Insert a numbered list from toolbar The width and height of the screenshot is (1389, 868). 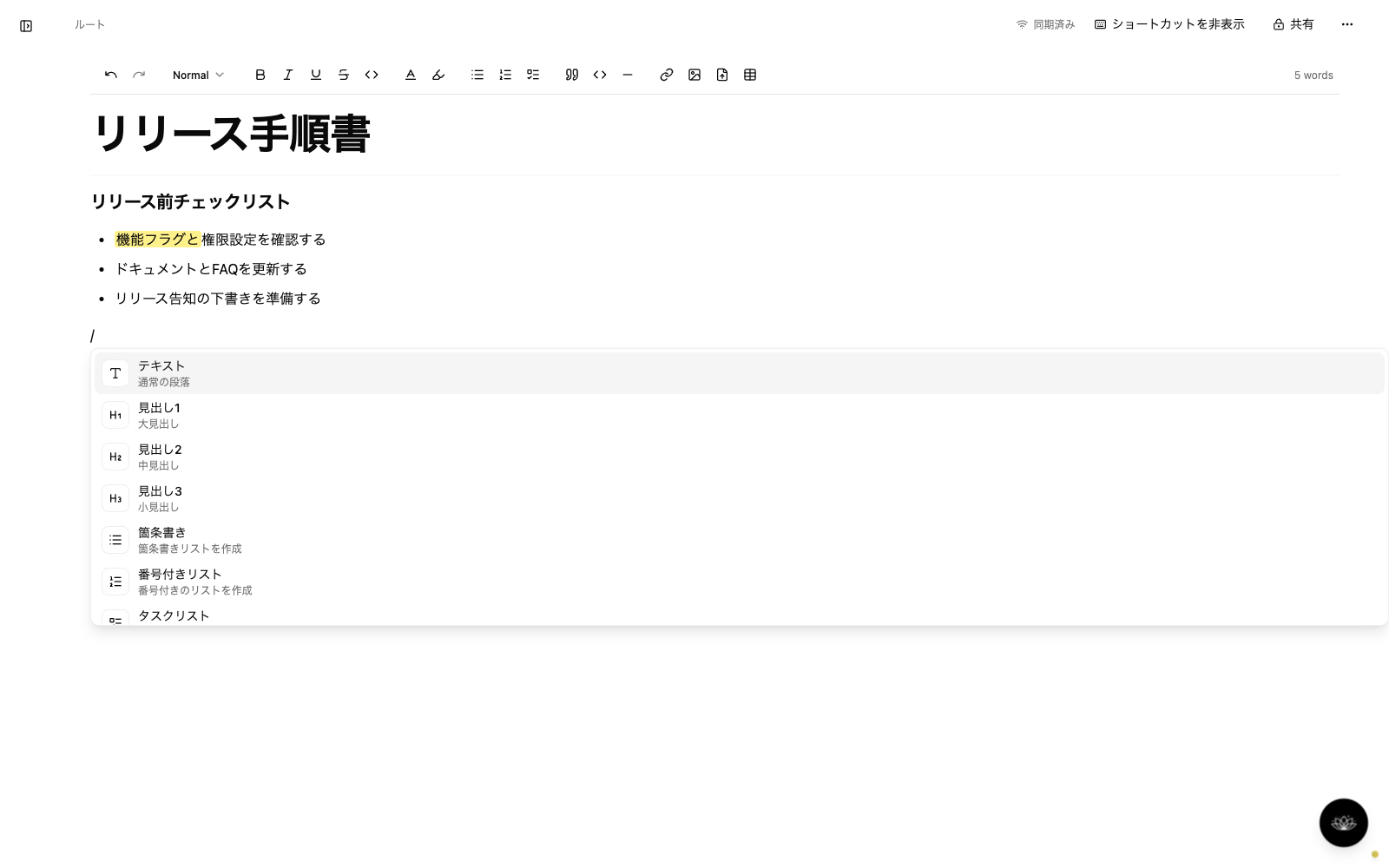[x=505, y=75]
